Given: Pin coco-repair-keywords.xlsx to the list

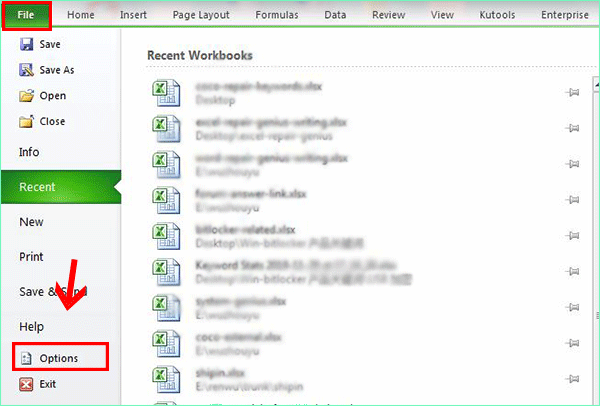Looking at the screenshot, I should click(573, 92).
